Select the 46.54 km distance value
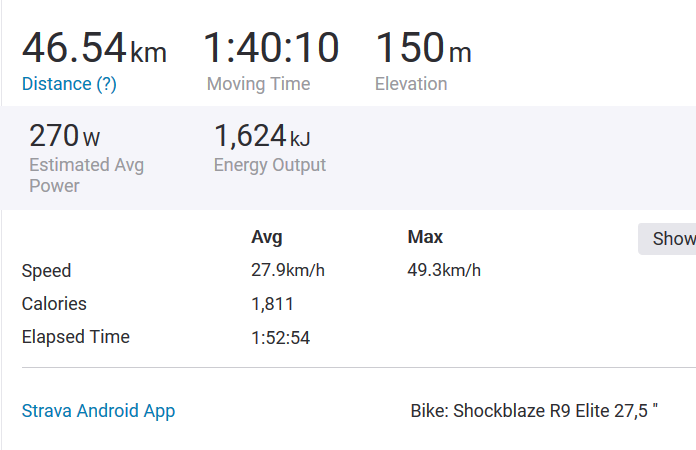This screenshot has width=696, height=450. (x=94, y=48)
